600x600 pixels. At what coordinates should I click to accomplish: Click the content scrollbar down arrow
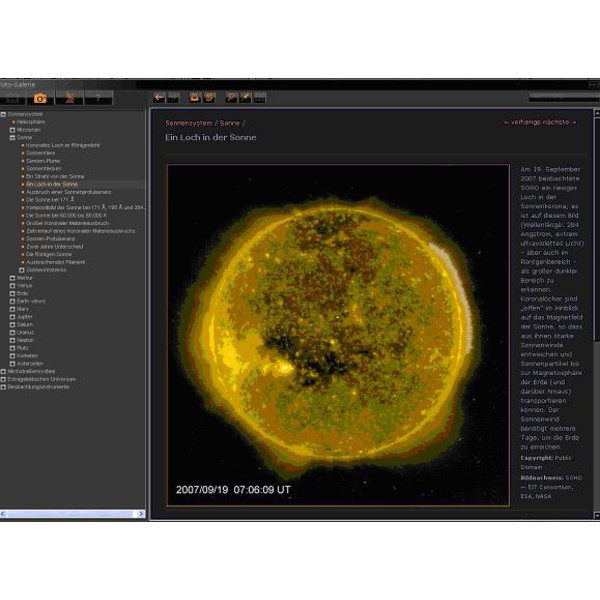pos(597,515)
